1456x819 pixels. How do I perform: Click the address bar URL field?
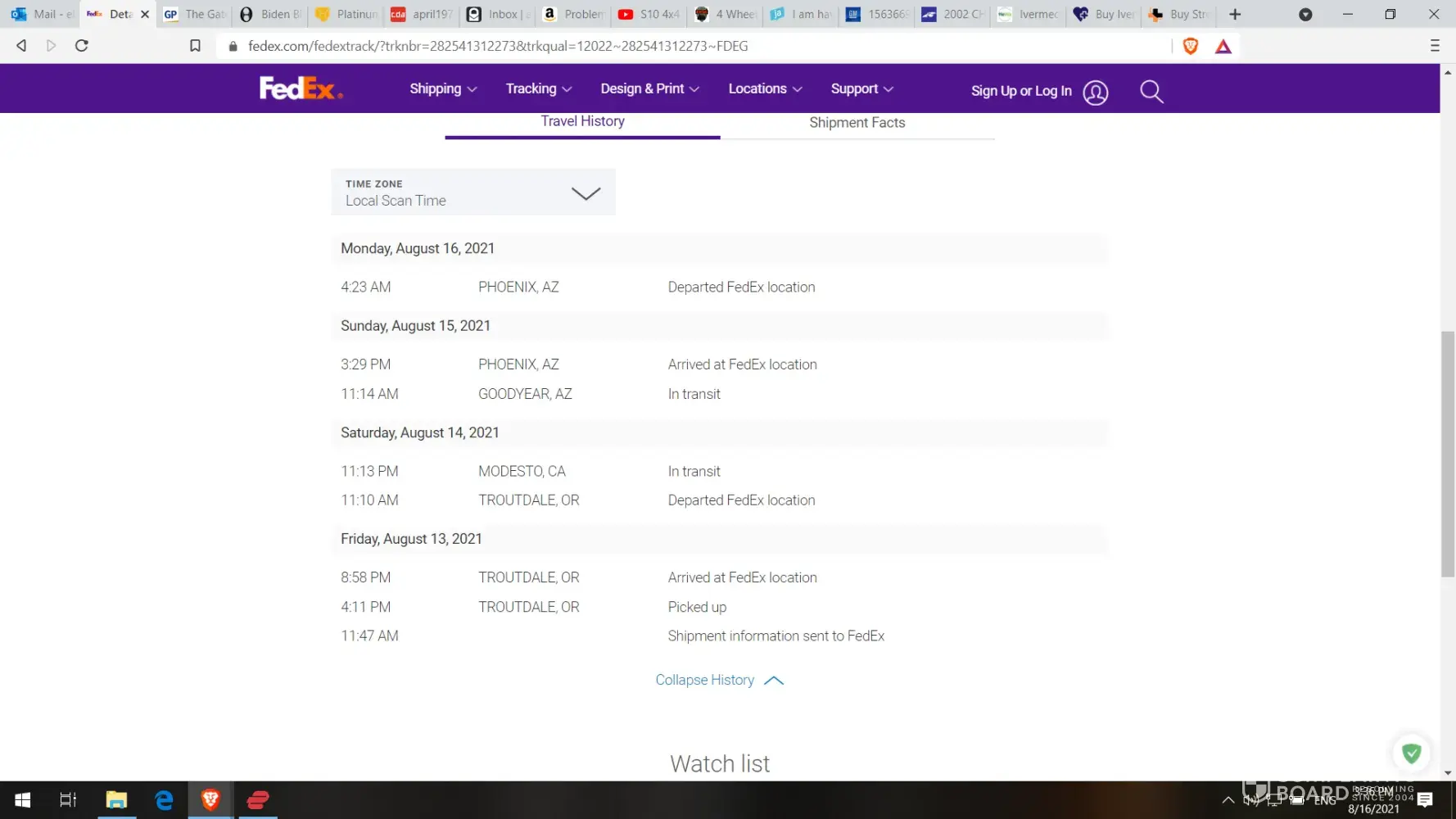pos(696,46)
